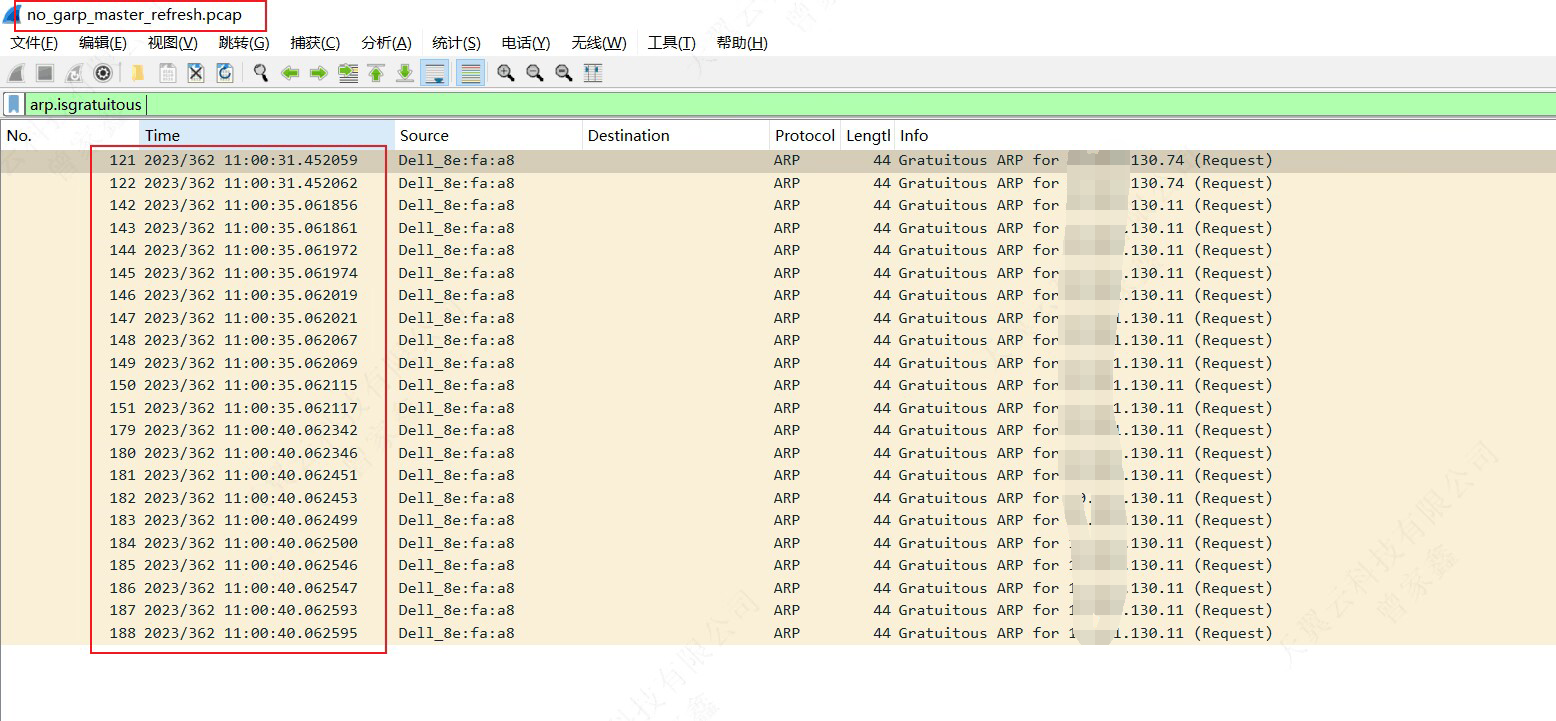Open the 分析(A) menu
The height and width of the screenshot is (721, 1556).
coord(386,43)
